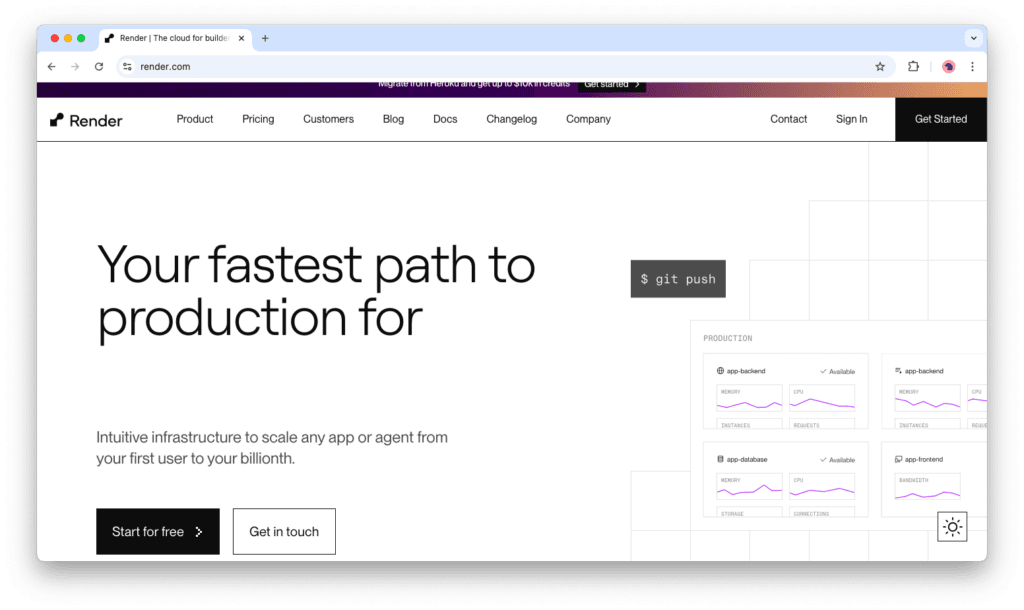Viewport: 1024px width, 610px height.
Task: Open the Docs link
Action: [445, 119]
